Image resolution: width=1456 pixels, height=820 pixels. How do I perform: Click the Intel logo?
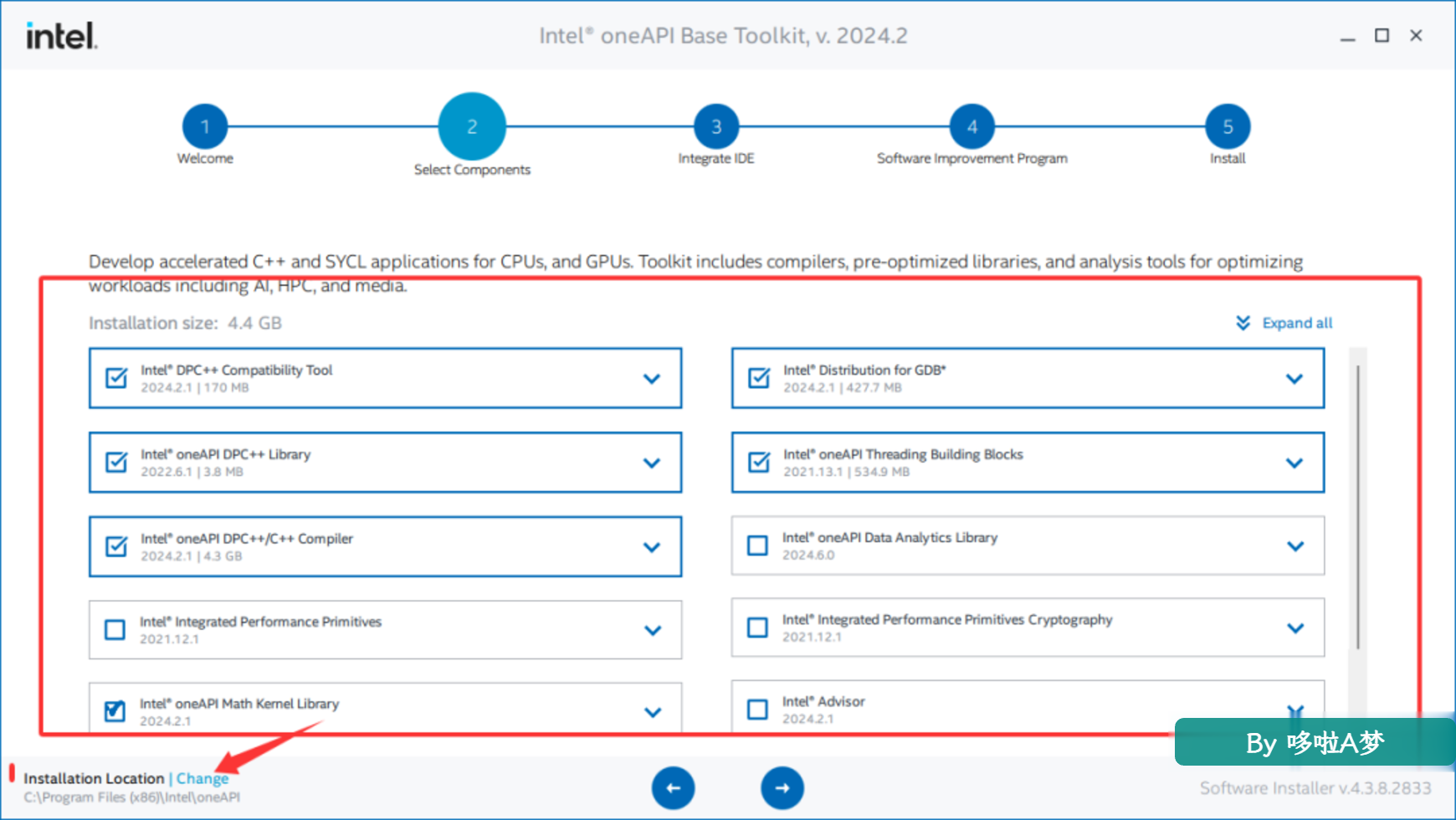coord(61,35)
